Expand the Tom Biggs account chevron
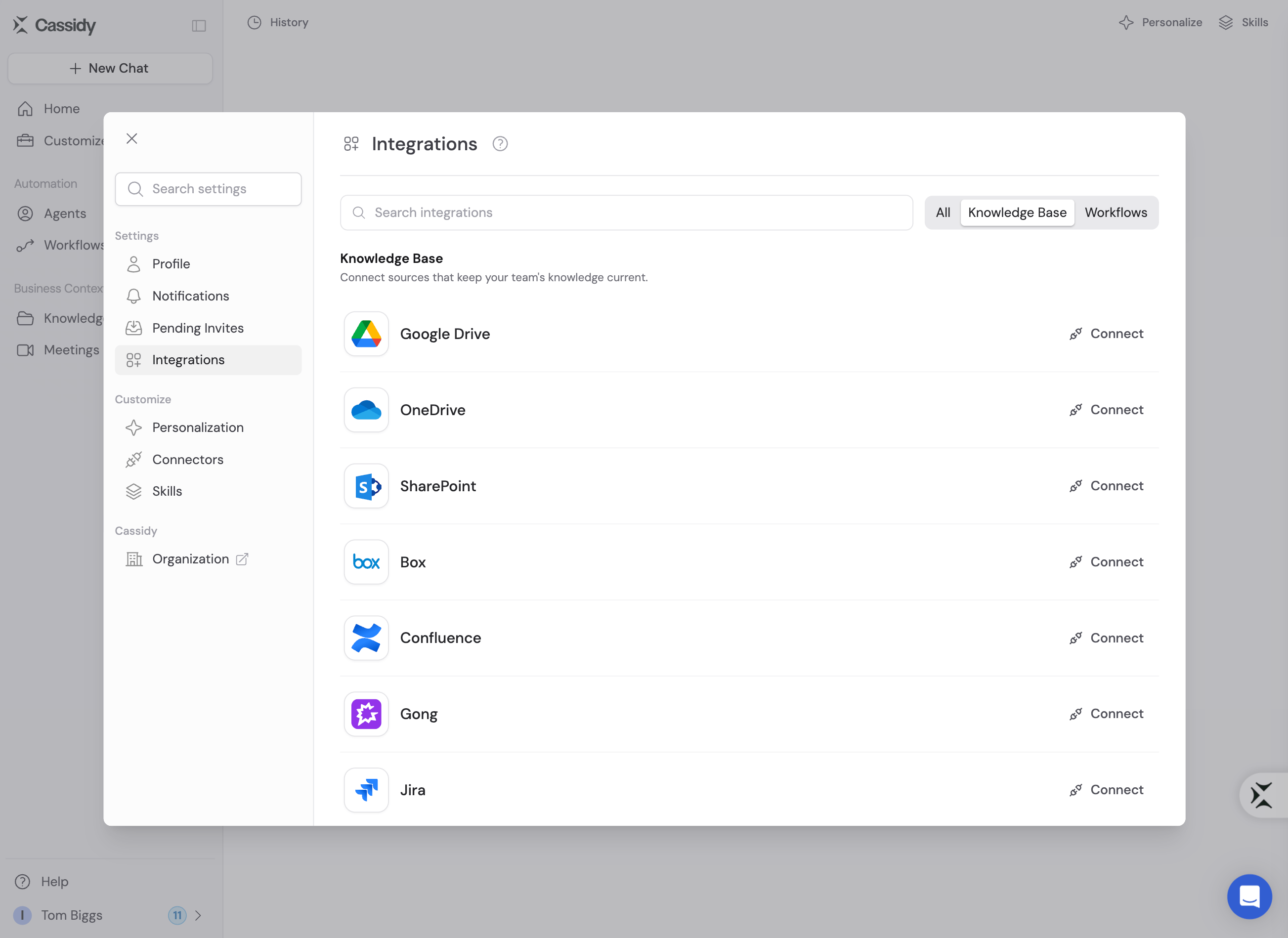 [x=198, y=915]
